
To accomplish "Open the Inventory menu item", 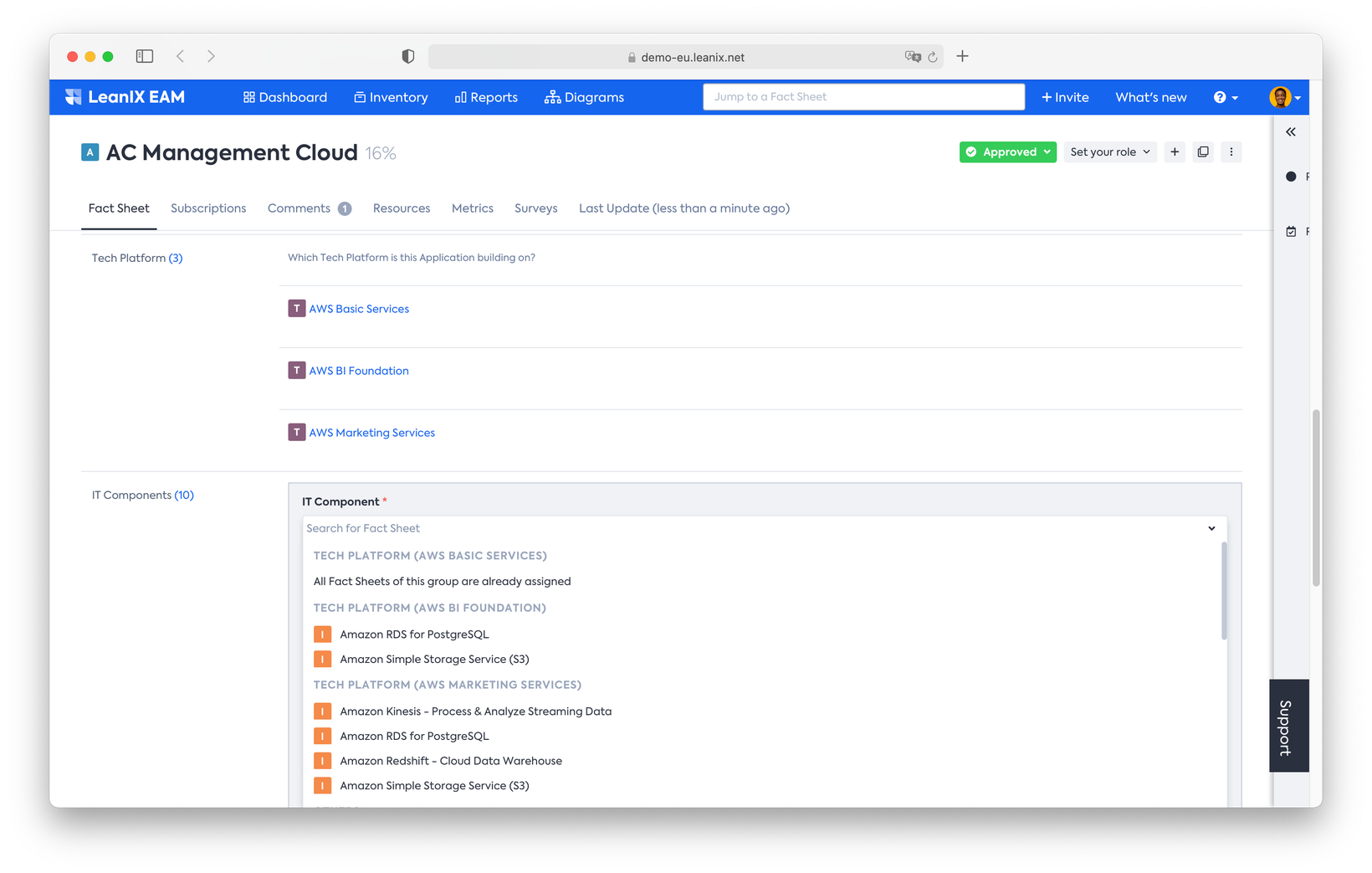I will point(391,97).
